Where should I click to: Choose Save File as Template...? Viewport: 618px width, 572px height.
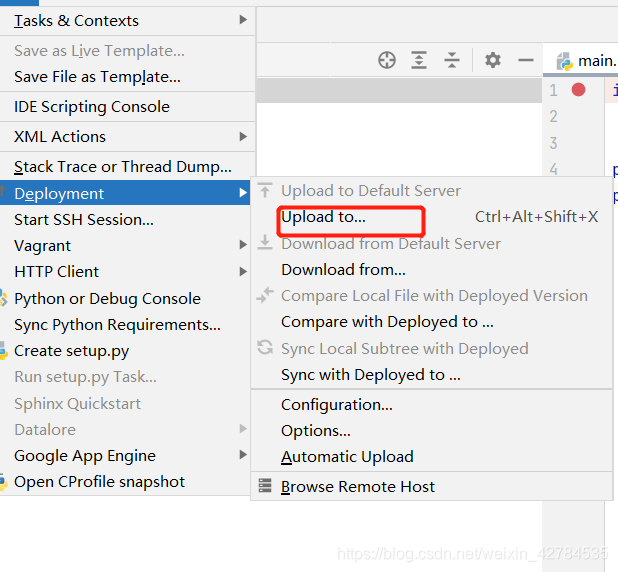pyautogui.click(x=128, y=77)
